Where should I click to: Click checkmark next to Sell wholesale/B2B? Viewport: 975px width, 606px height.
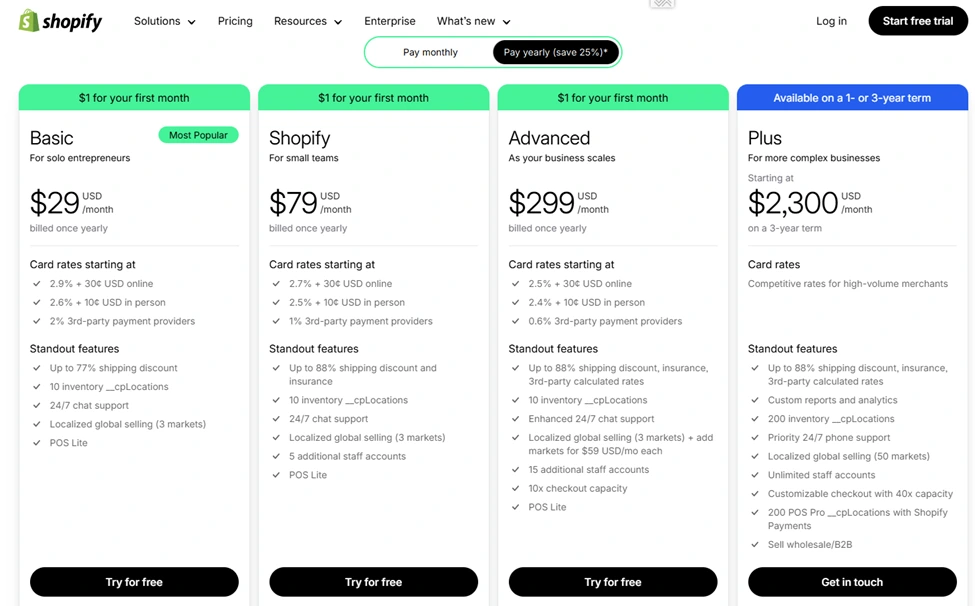coord(756,545)
